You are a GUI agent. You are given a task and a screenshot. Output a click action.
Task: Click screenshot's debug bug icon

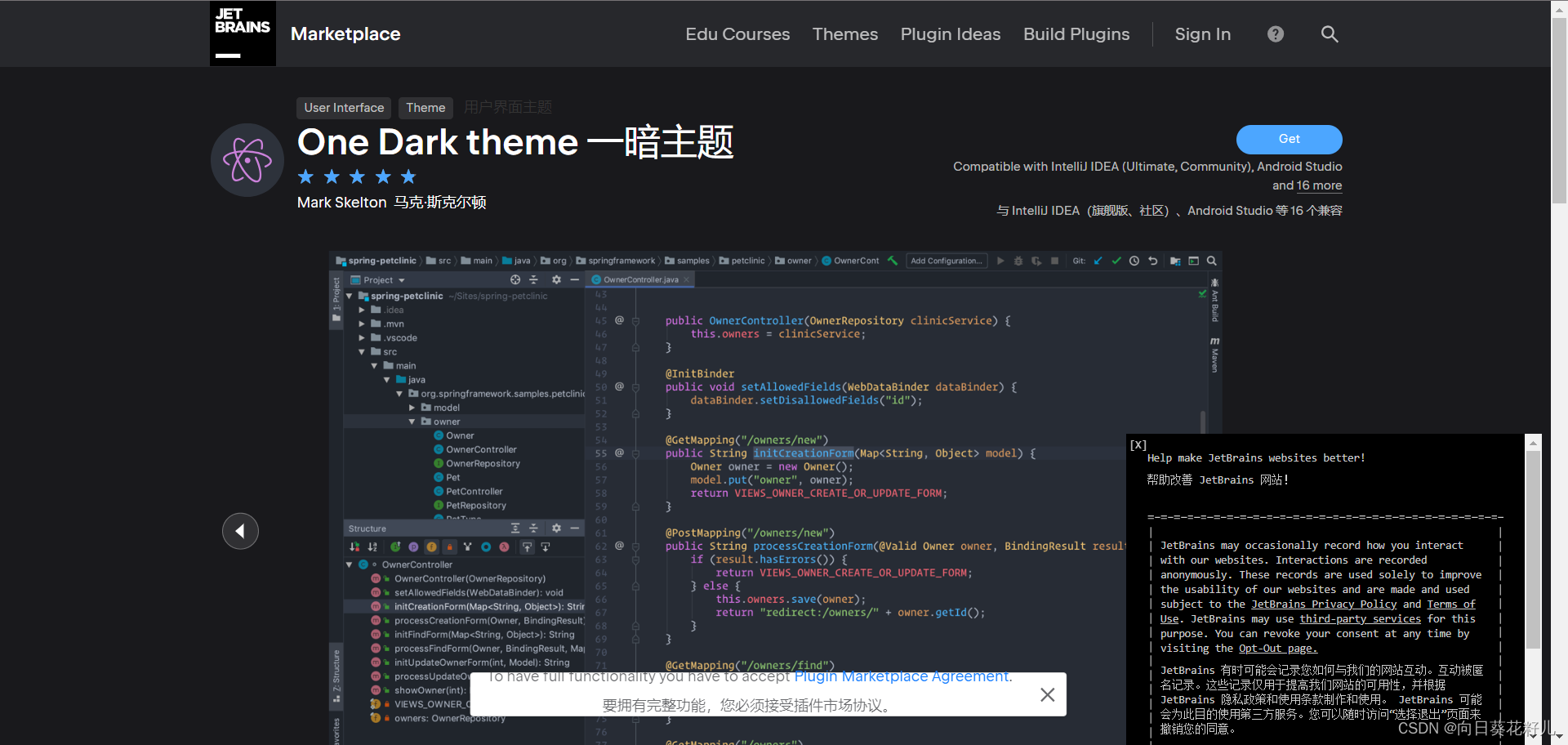(1018, 261)
